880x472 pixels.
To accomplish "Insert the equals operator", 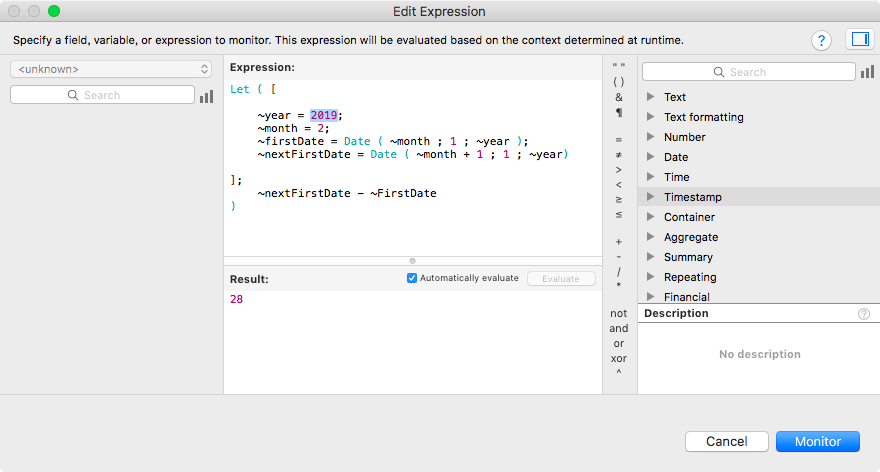I will coord(618,140).
